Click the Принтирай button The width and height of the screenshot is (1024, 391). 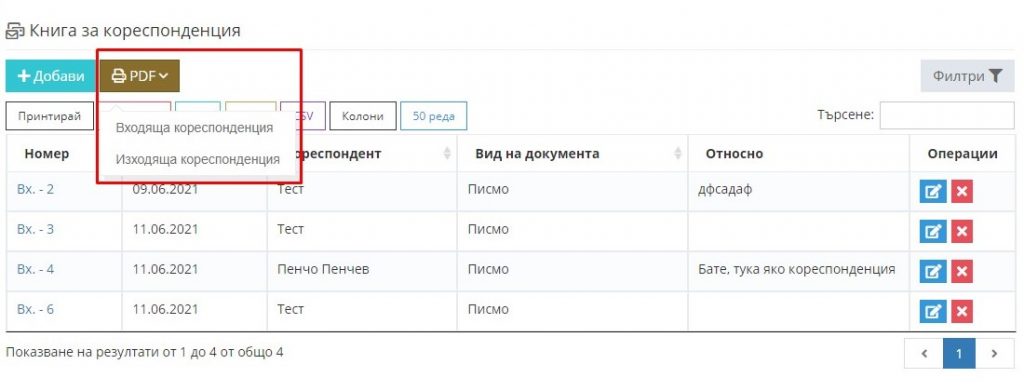coord(50,116)
